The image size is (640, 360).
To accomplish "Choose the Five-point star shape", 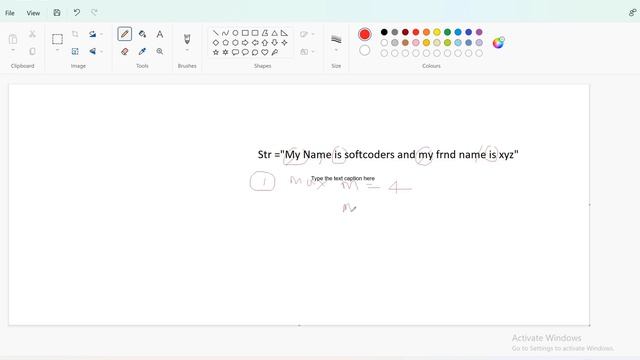I will point(216,52).
